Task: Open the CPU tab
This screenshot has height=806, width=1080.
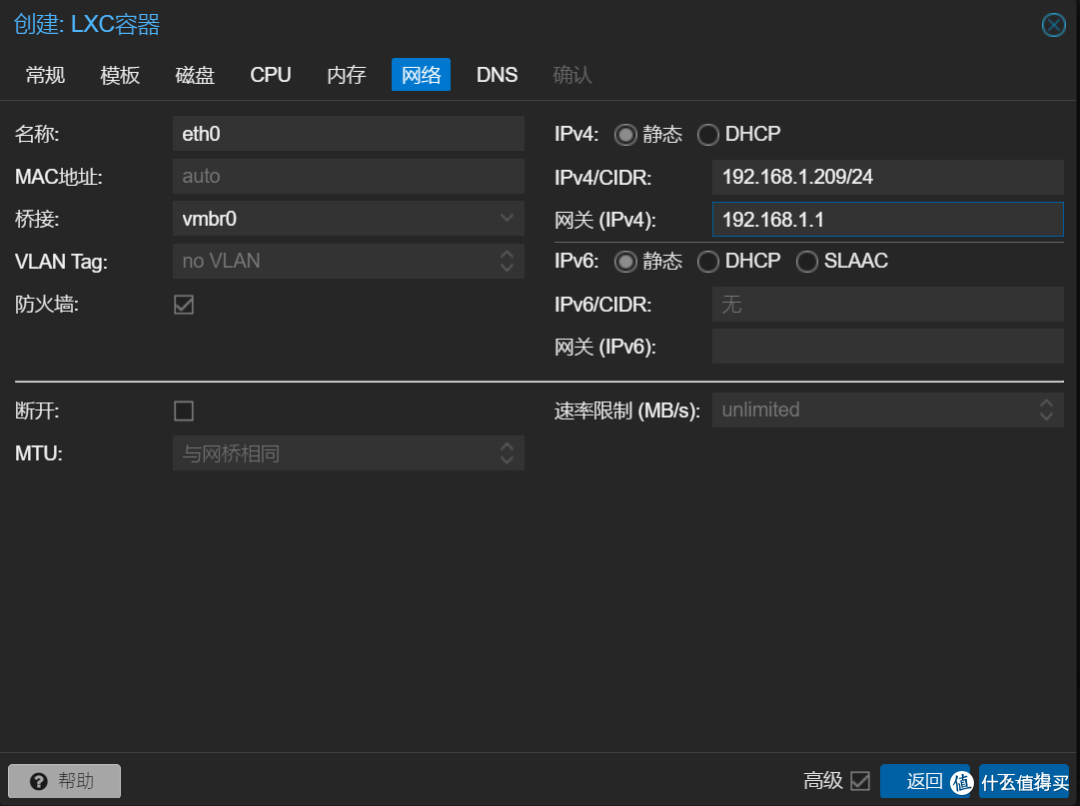Action: coord(270,75)
